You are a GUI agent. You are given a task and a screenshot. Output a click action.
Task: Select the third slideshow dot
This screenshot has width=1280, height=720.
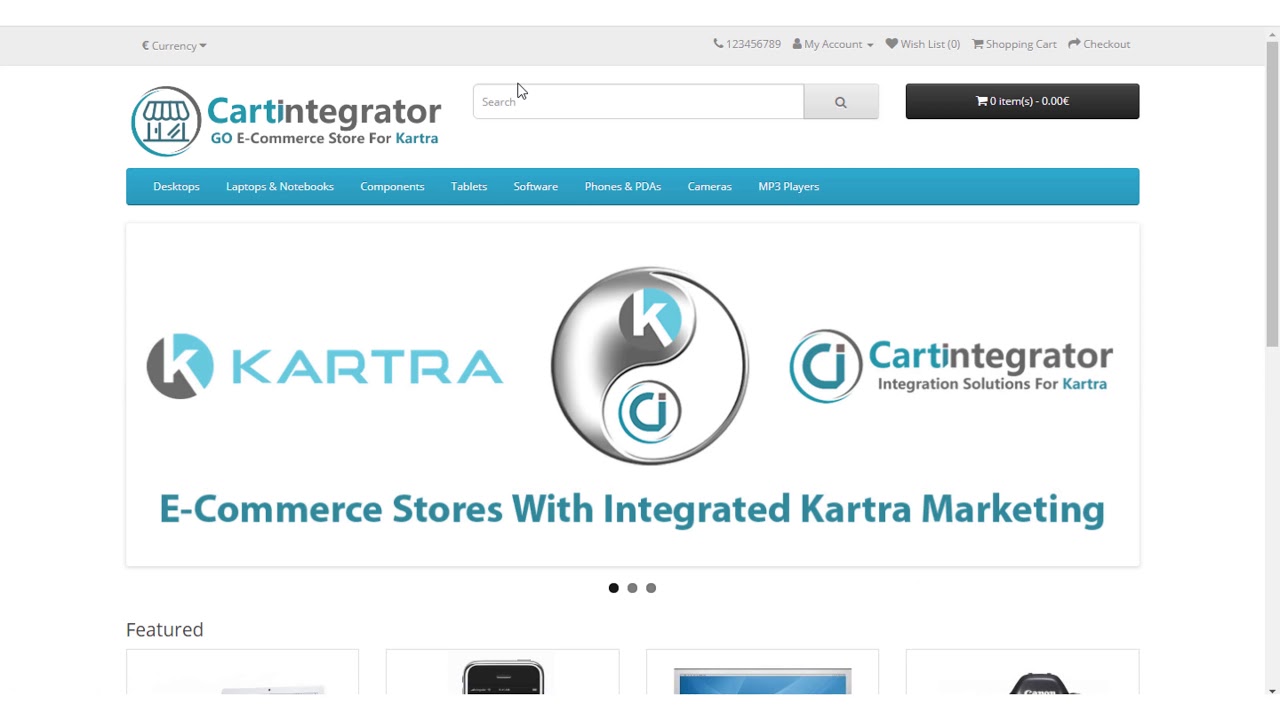(x=651, y=588)
